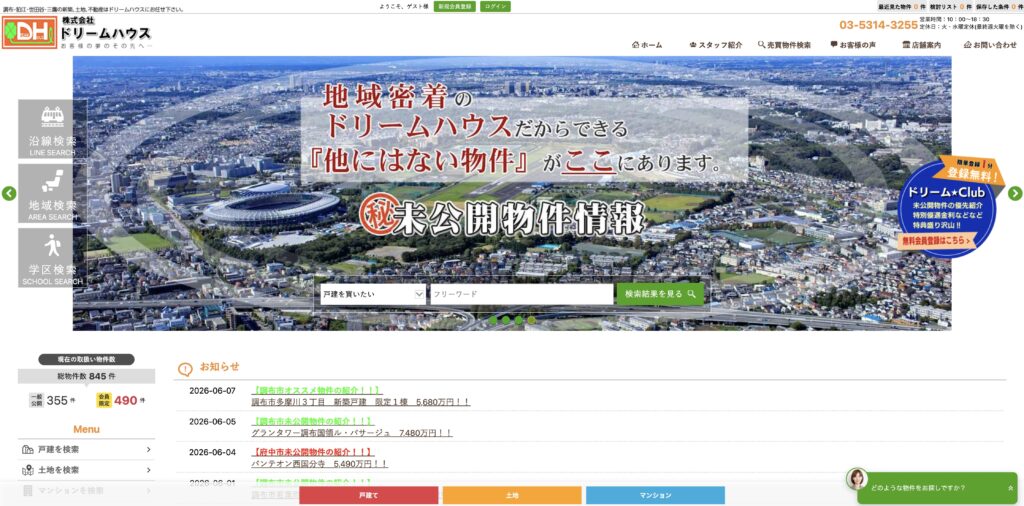Open the 戸建を買いたい property type dropdown
This screenshot has height=506, width=1024.
373,294
